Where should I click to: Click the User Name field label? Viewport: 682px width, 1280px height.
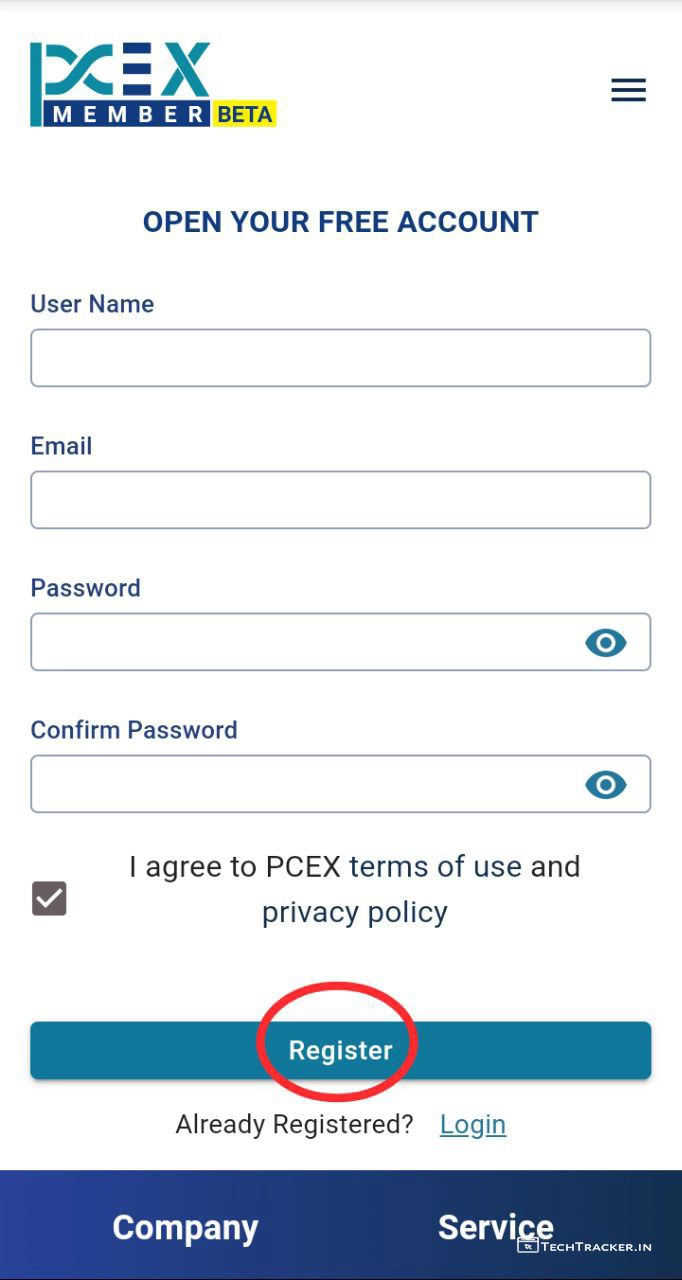pos(92,304)
